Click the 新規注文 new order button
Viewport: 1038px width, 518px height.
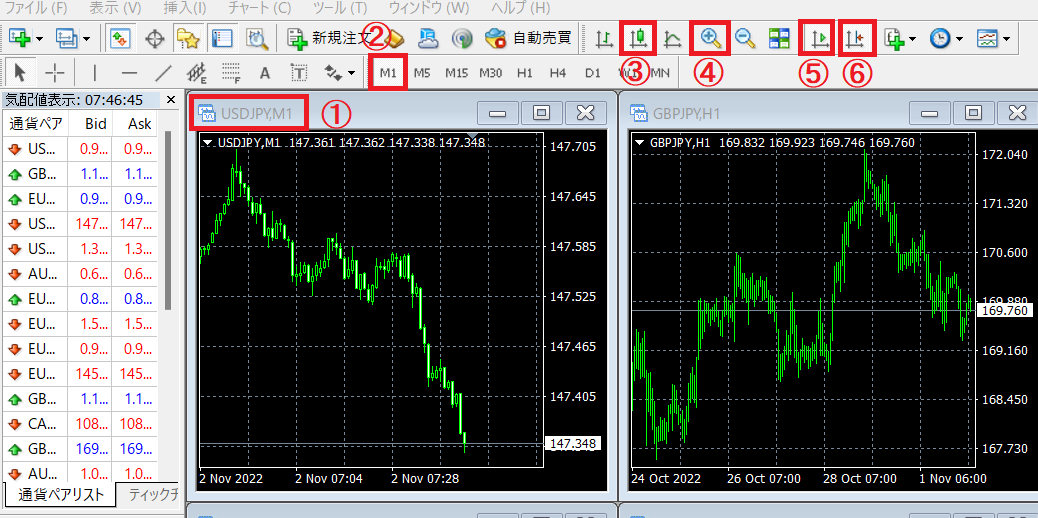330,39
